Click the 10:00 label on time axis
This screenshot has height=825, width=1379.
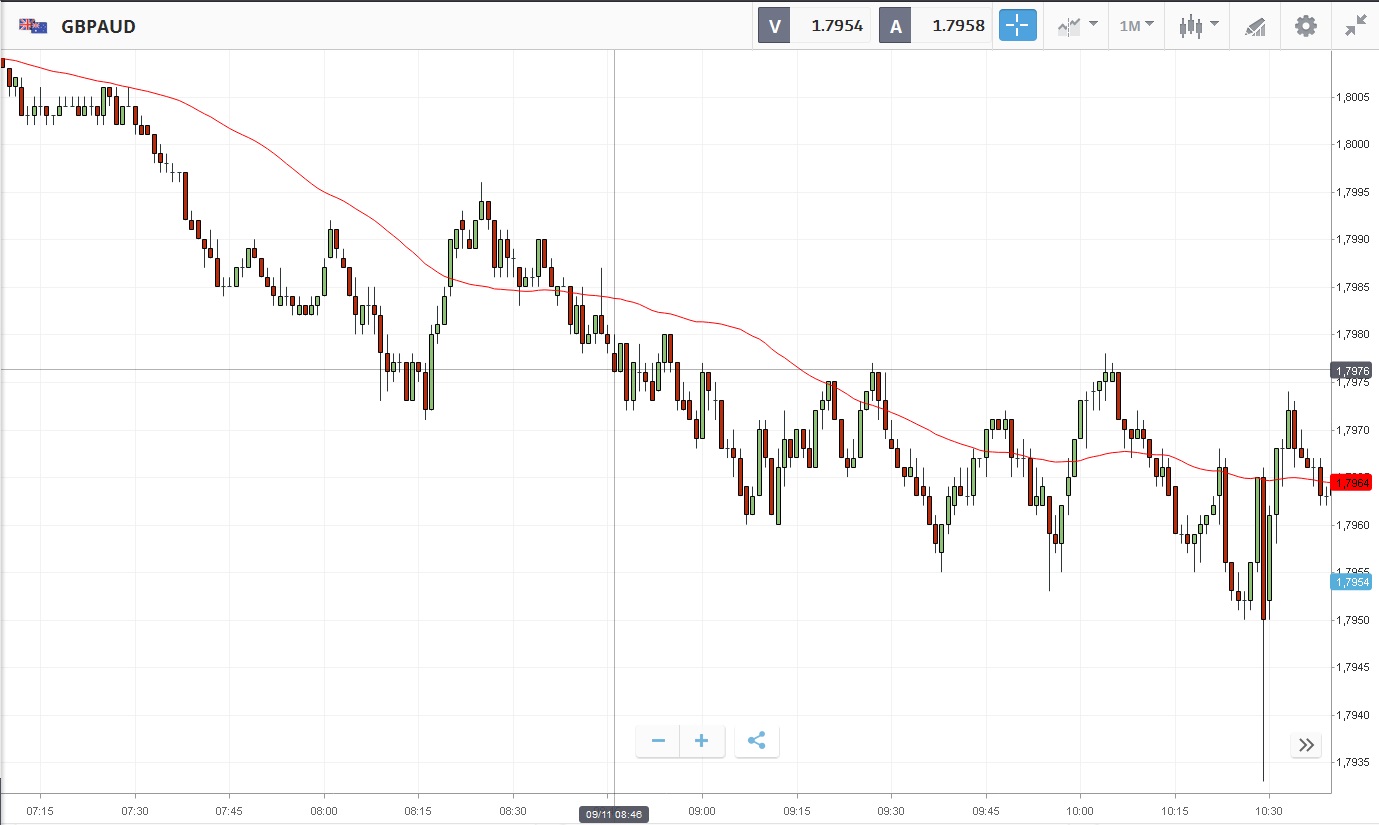pyautogui.click(x=1080, y=810)
